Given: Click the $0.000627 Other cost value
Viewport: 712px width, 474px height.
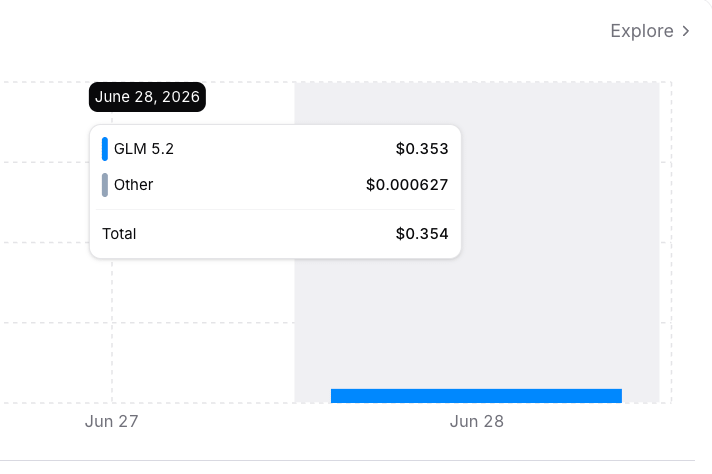Looking at the screenshot, I should click(x=407, y=185).
